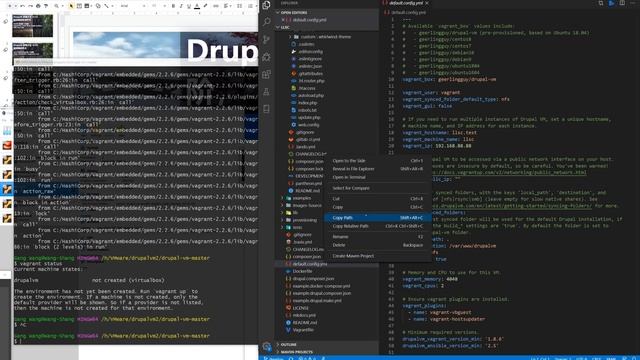Open text color picker in Slides toolbar
640x360 pixels.
tap(197, 6)
